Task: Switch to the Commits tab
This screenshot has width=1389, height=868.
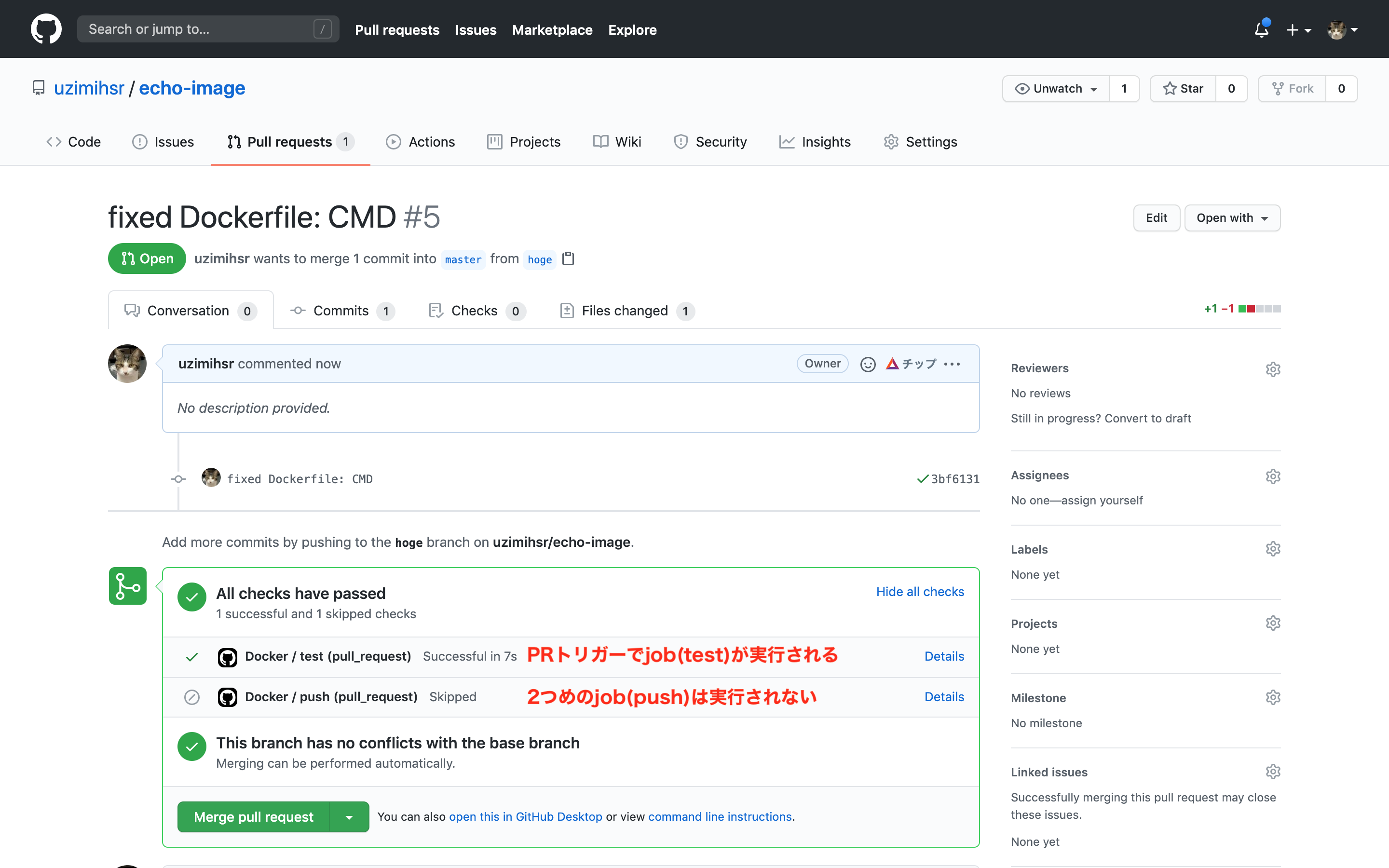Action: (x=342, y=311)
